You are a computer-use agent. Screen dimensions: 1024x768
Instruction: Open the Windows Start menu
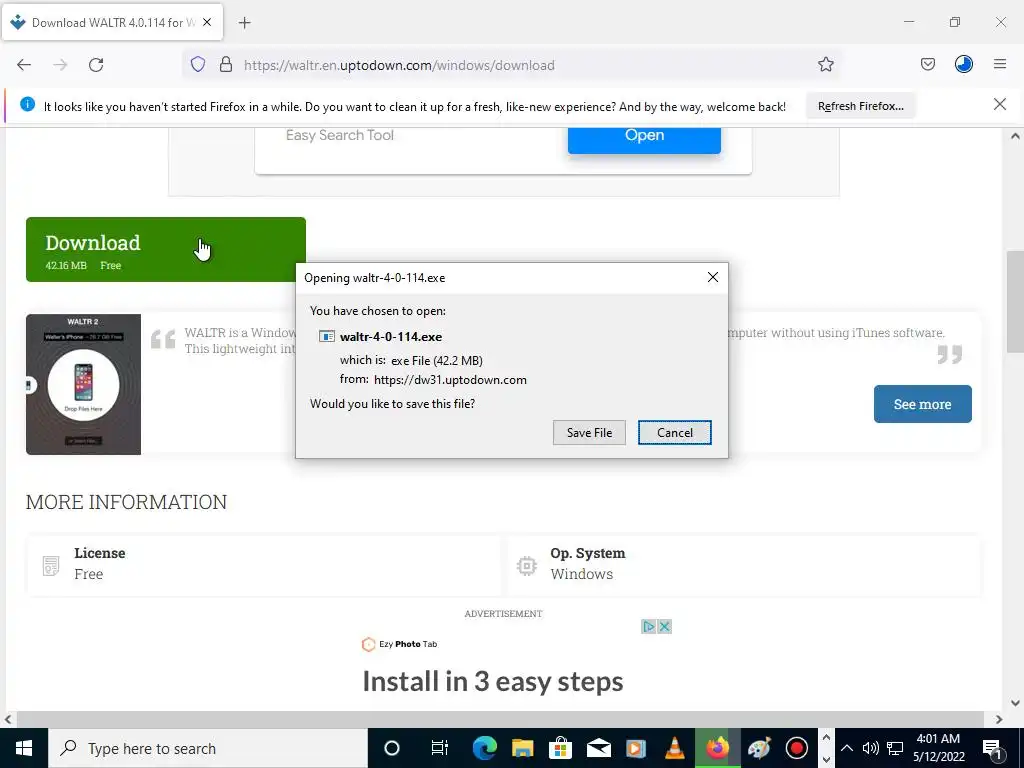(24, 748)
